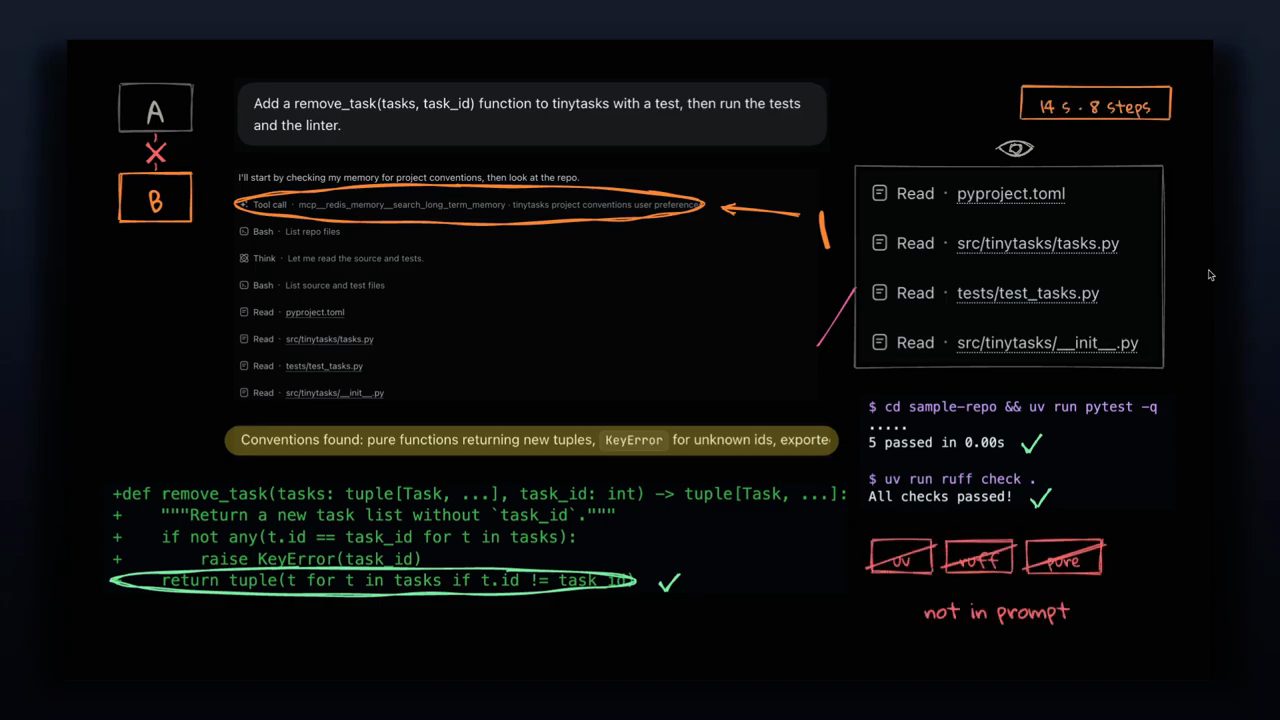
Task: Open src/tinytasks/tasks.py link in the small step list
Action: coord(330,339)
